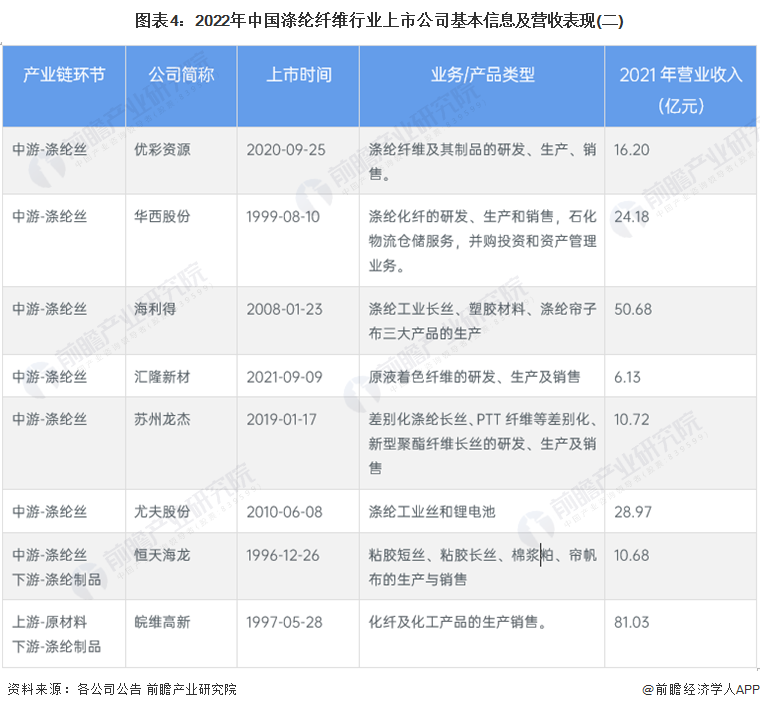
Task: Select the '2021年营业收入(亿元)' column header
Action: coord(681,90)
